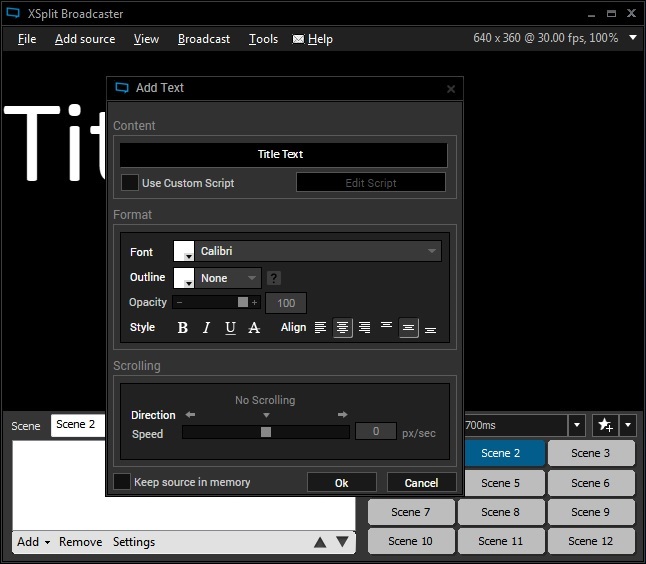Expand dropdown next to star icon

coord(627,425)
